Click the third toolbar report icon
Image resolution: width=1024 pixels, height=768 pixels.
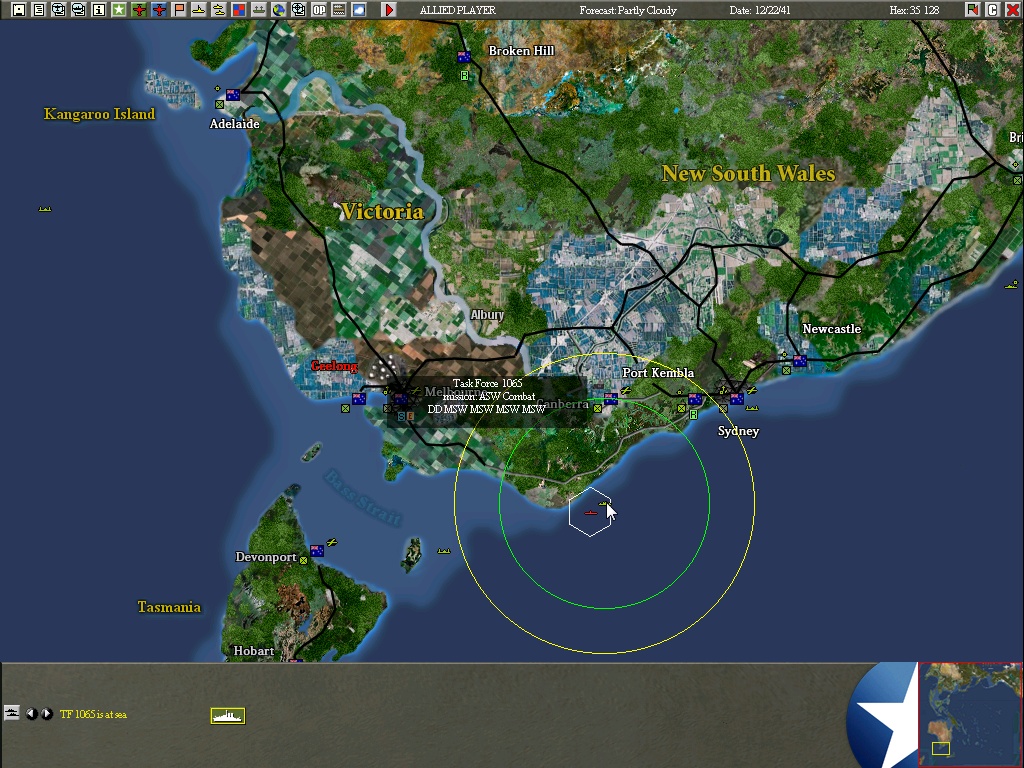[59, 10]
